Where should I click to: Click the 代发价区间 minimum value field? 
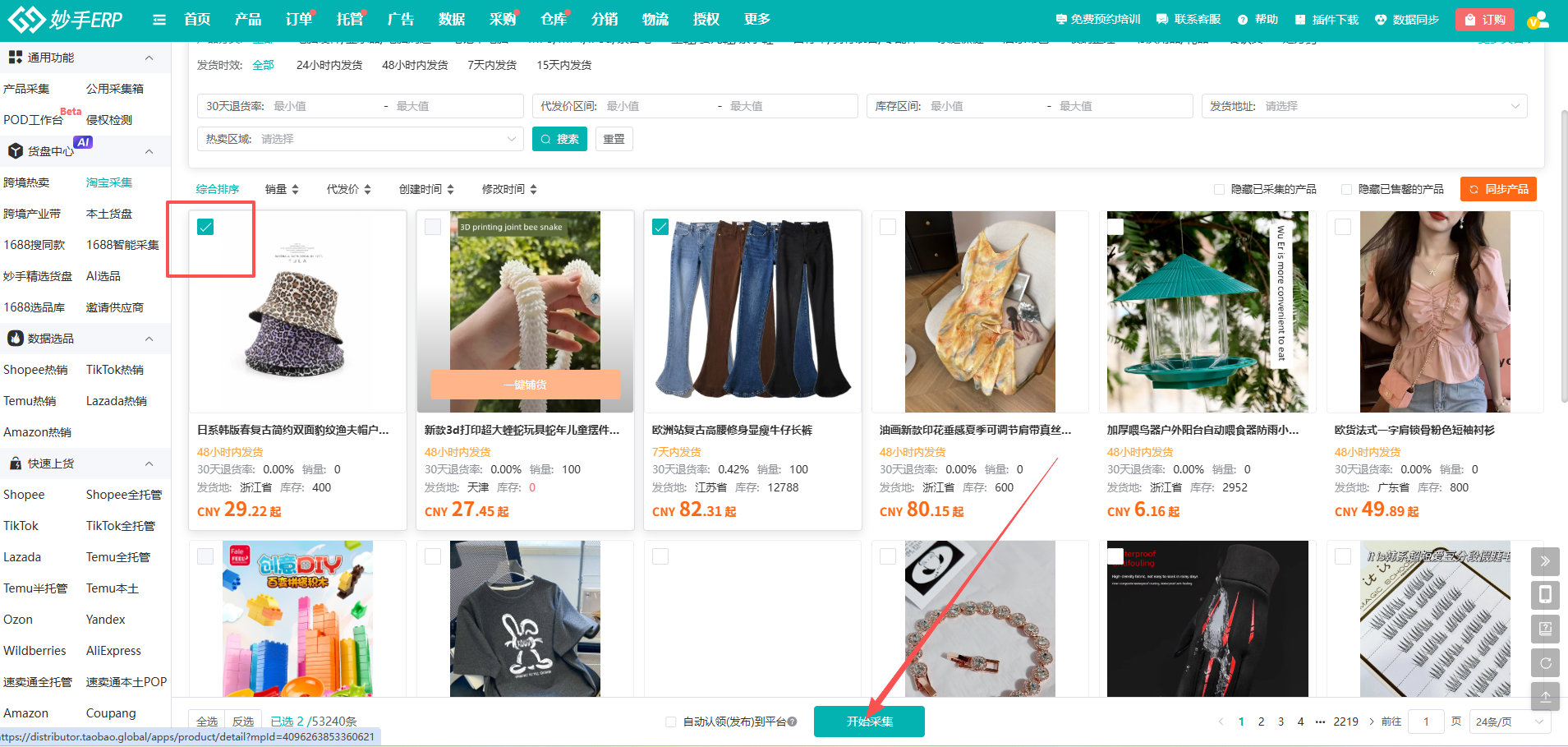point(657,106)
